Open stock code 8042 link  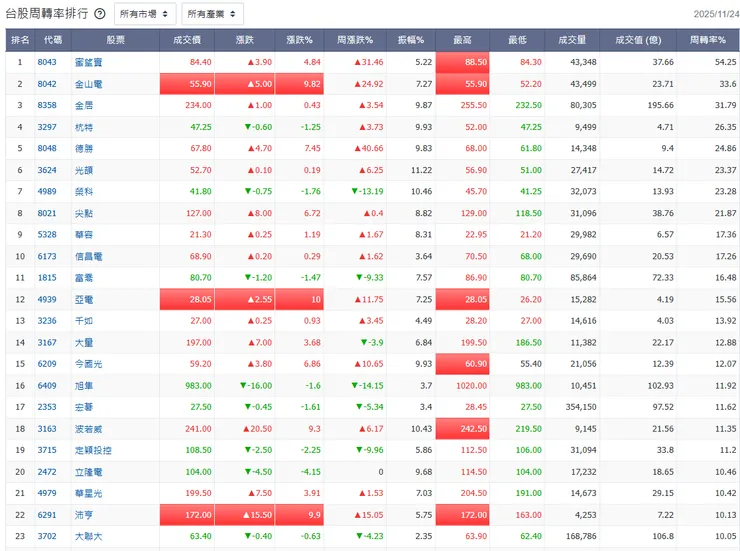tap(47, 83)
